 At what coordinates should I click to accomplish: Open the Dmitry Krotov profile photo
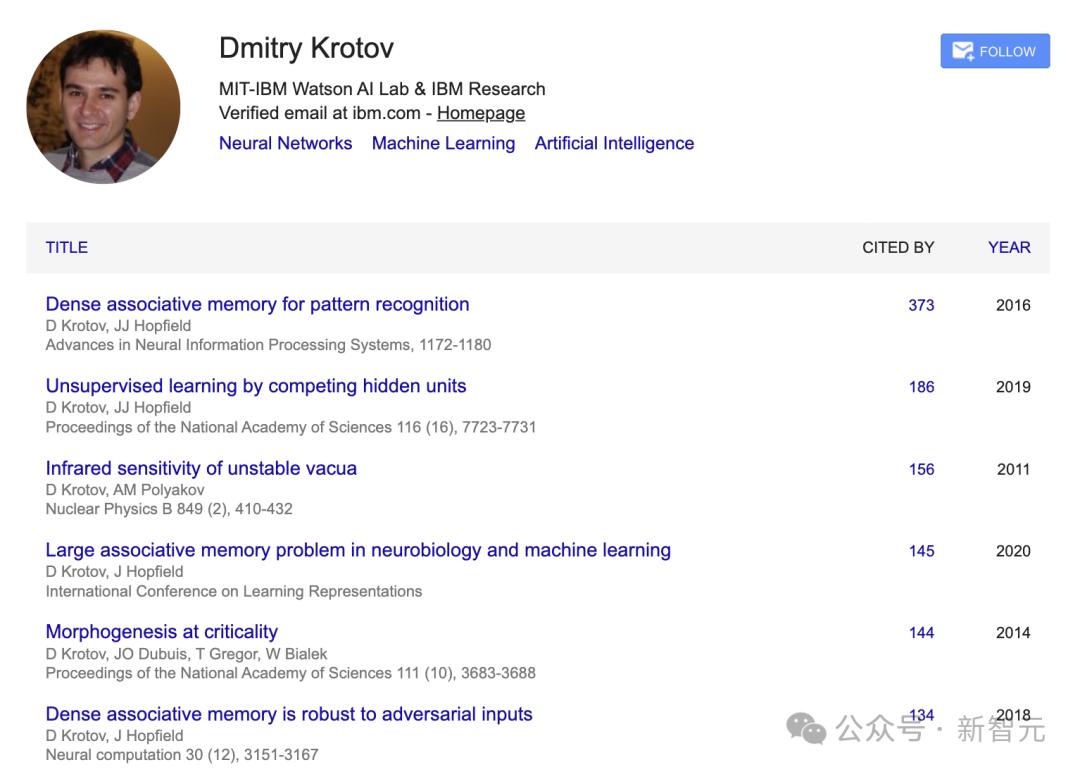click(x=103, y=107)
